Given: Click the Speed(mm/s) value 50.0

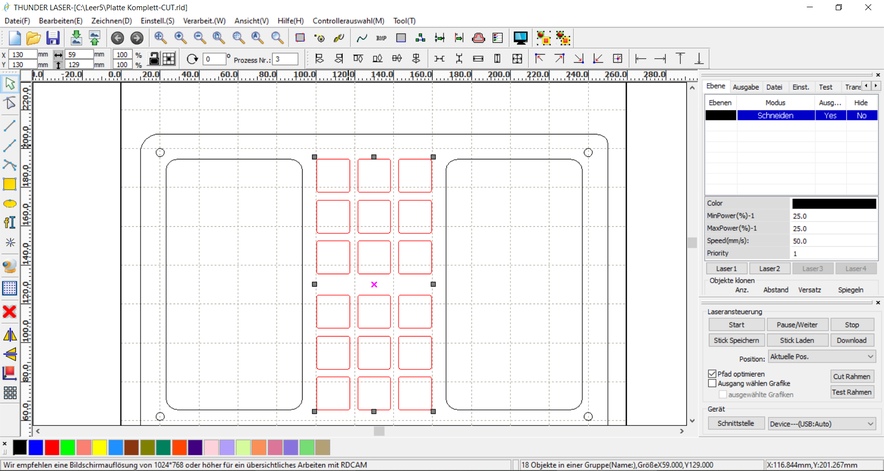Looking at the screenshot, I should tap(834, 241).
